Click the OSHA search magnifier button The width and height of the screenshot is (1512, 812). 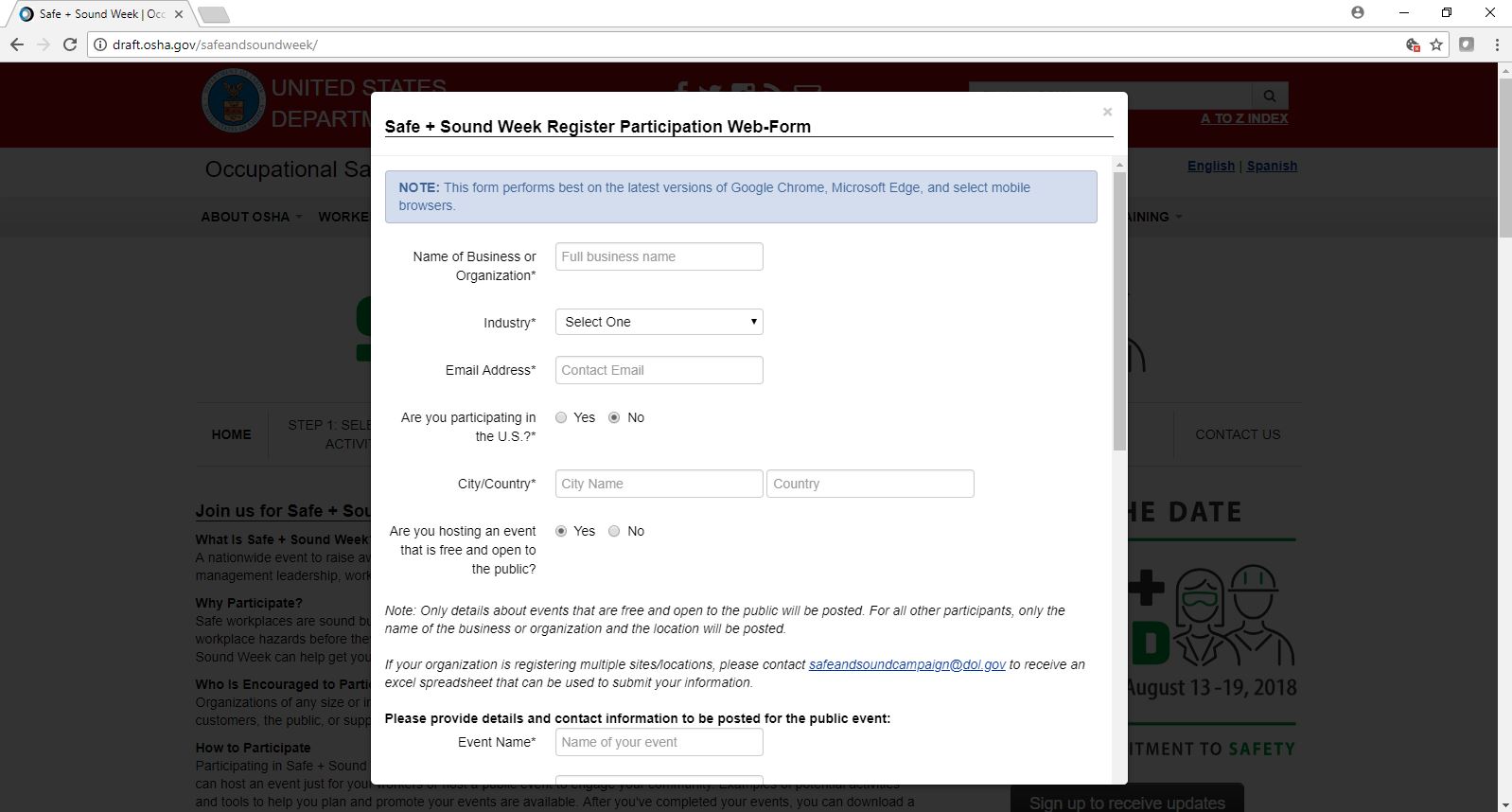pyautogui.click(x=1270, y=96)
